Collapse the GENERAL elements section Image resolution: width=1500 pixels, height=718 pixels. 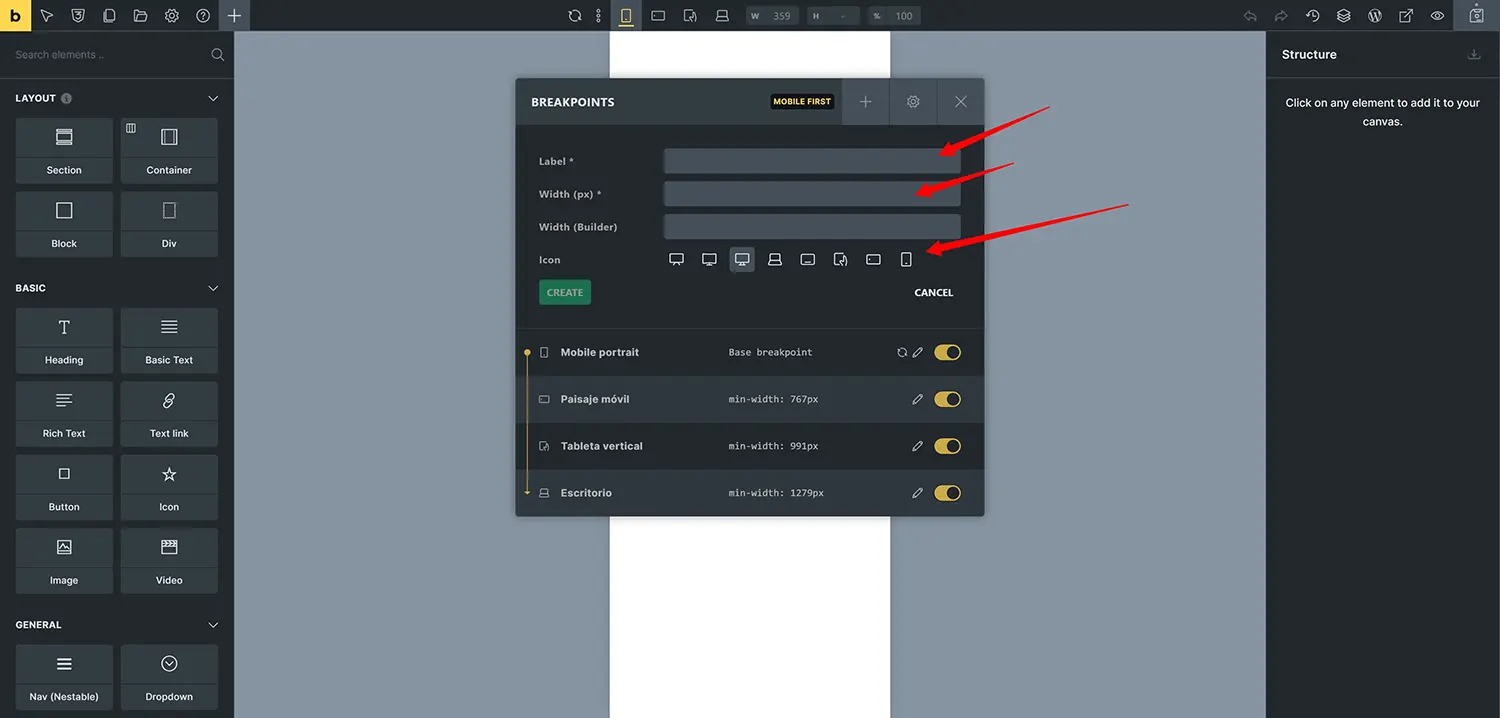(x=212, y=625)
